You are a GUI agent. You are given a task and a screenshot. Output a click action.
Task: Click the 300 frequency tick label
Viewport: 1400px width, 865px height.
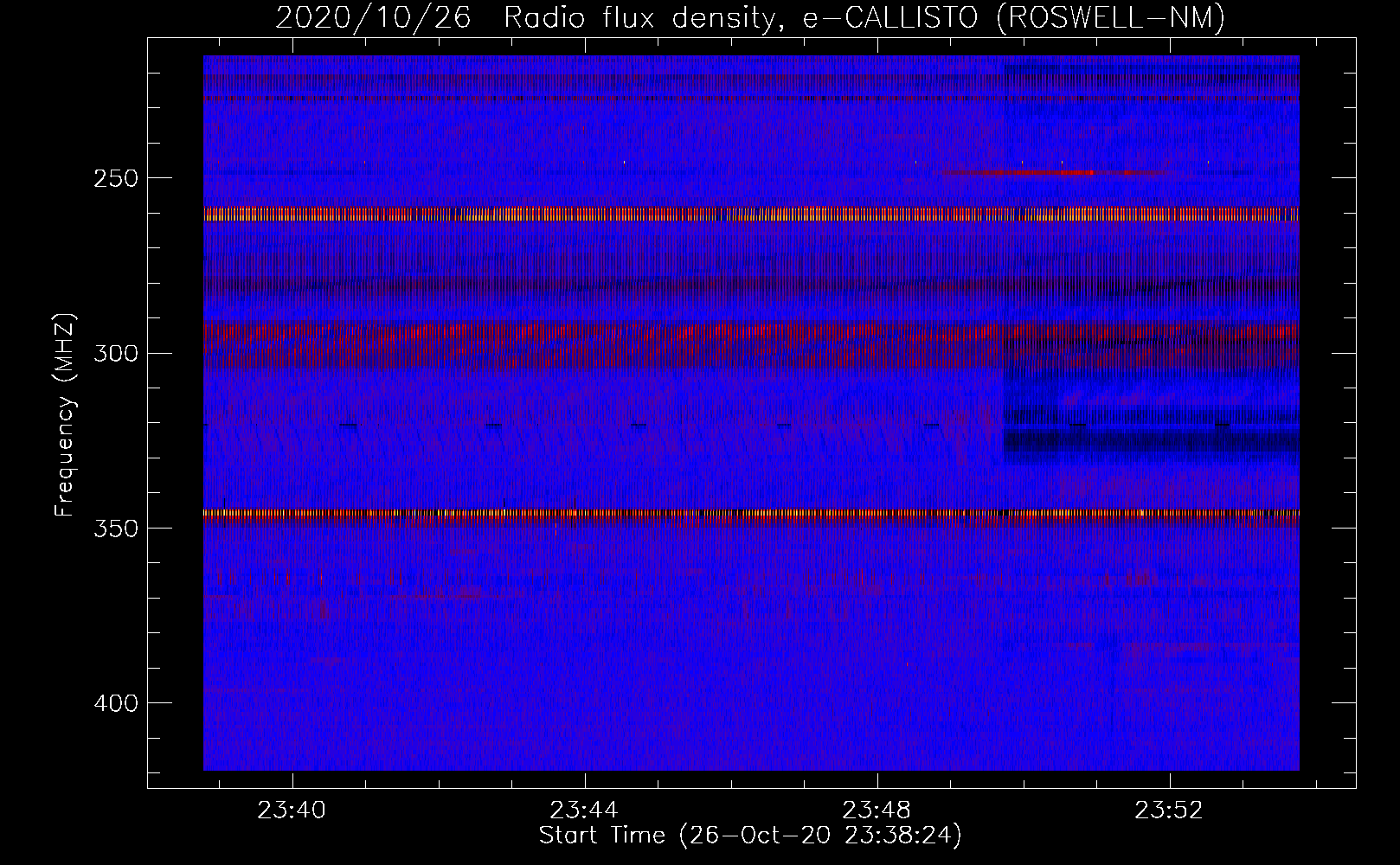(116, 353)
